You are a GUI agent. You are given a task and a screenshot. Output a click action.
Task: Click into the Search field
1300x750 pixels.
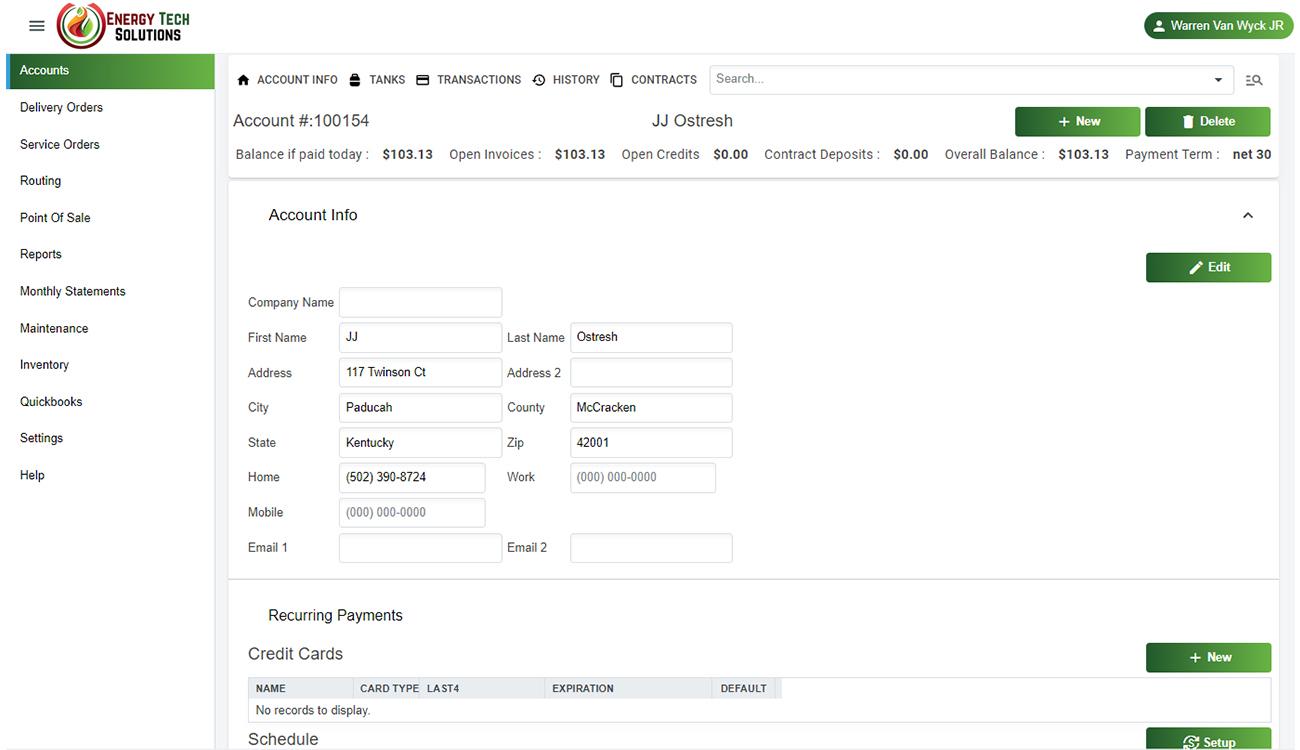point(958,80)
